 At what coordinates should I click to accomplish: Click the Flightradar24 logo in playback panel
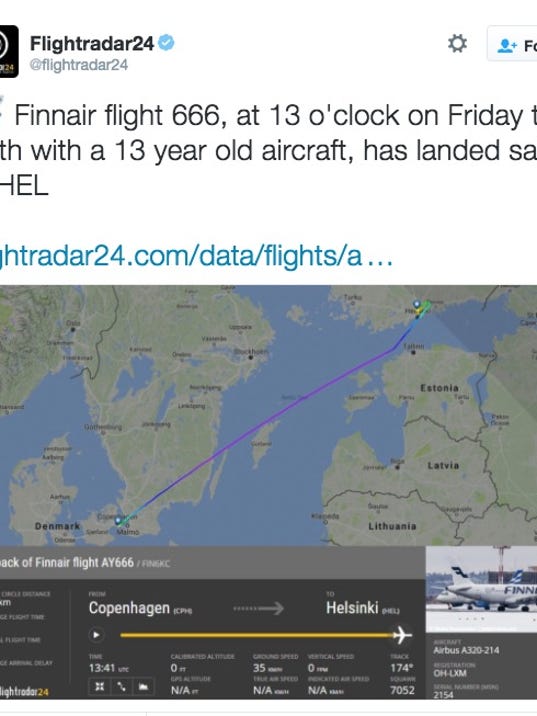[x=24, y=692]
